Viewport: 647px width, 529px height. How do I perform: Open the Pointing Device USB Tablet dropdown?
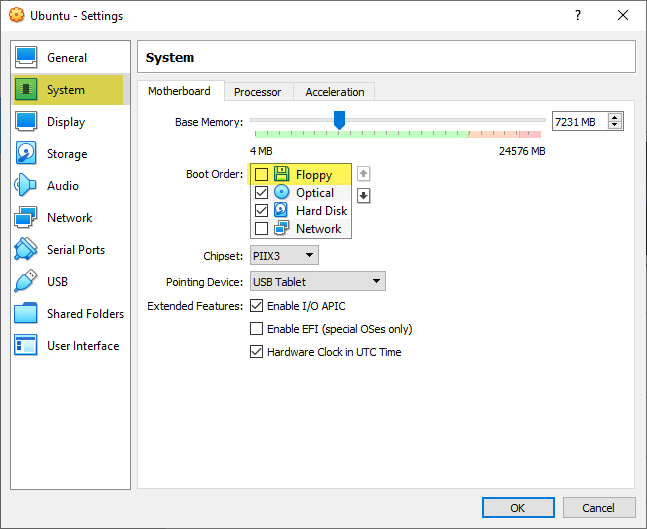318,281
